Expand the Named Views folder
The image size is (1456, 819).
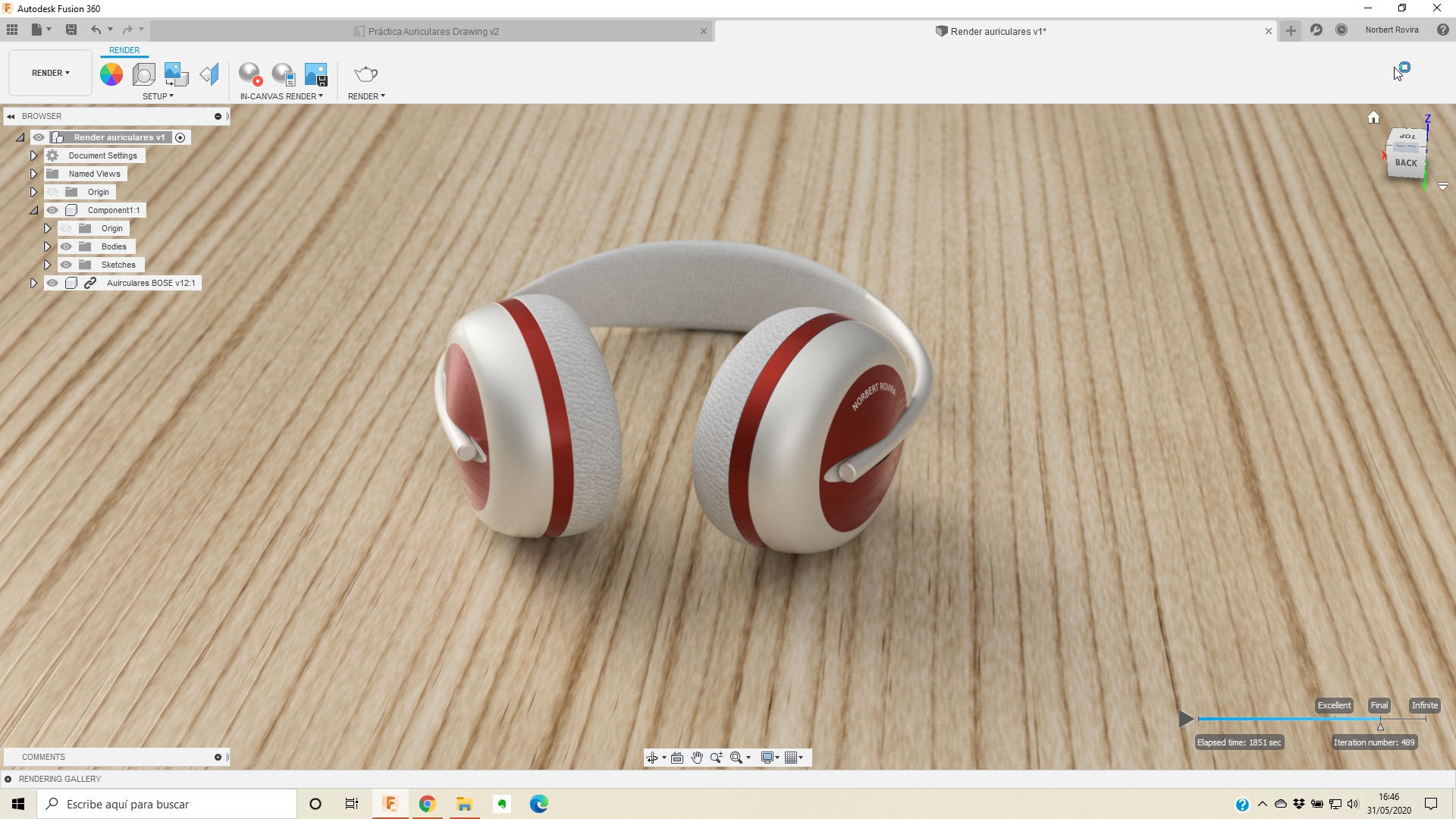(x=33, y=174)
